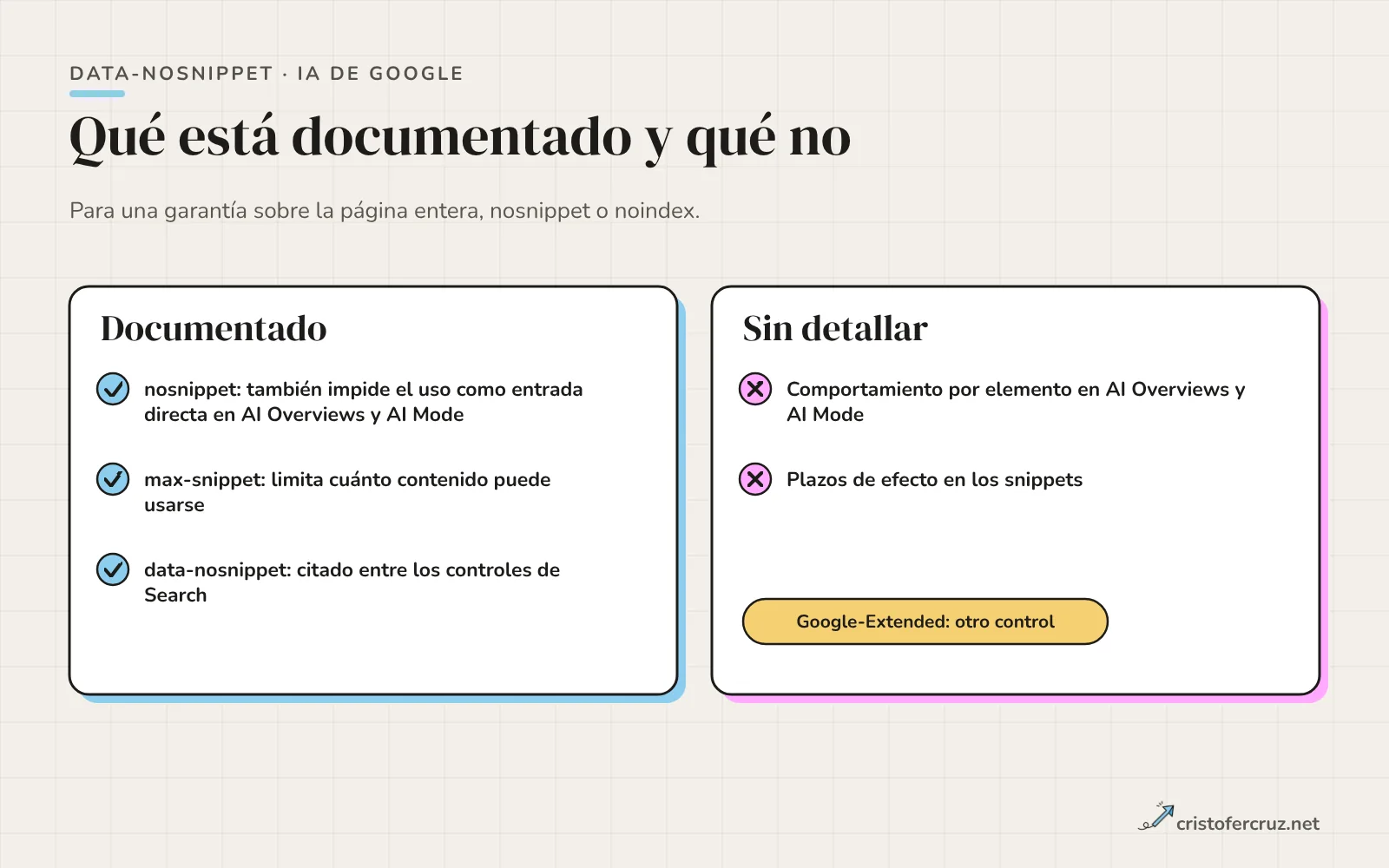Screen dimensions: 1389x868
Task: Click the subtitle Para una garantía sobre la página
Action: pyautogui.click(x=385, y=211)
